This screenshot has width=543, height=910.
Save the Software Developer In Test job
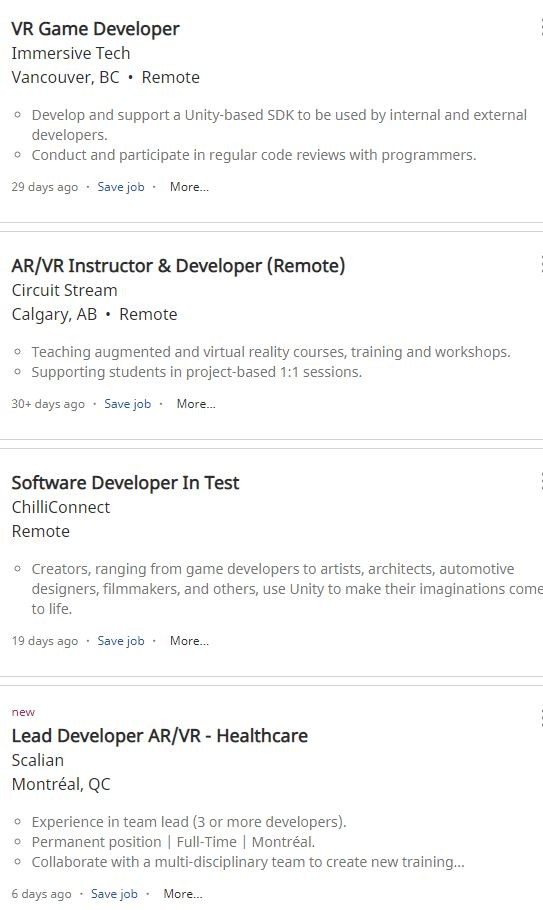click(121, 641)
